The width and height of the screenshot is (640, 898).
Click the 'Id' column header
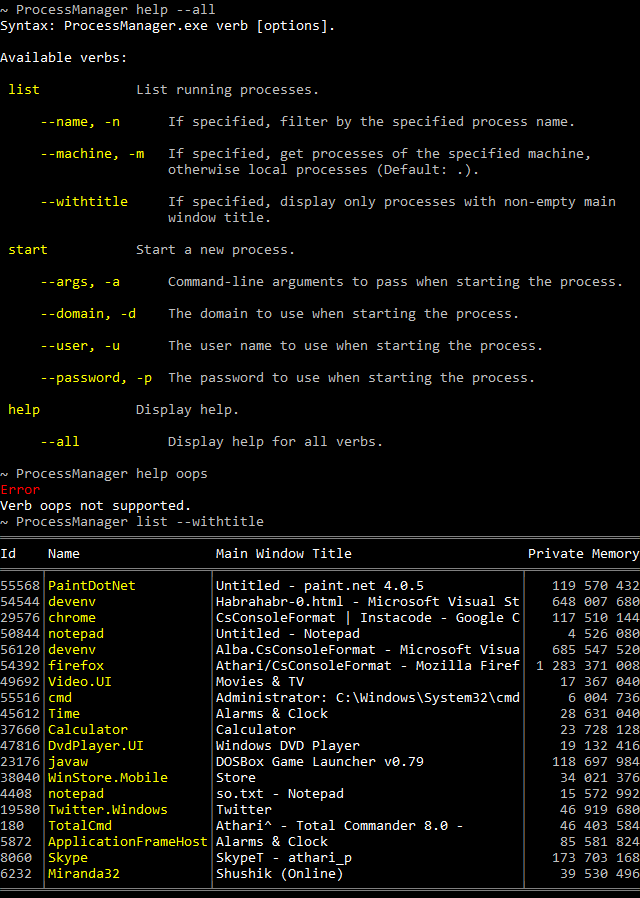coord(8,554)
